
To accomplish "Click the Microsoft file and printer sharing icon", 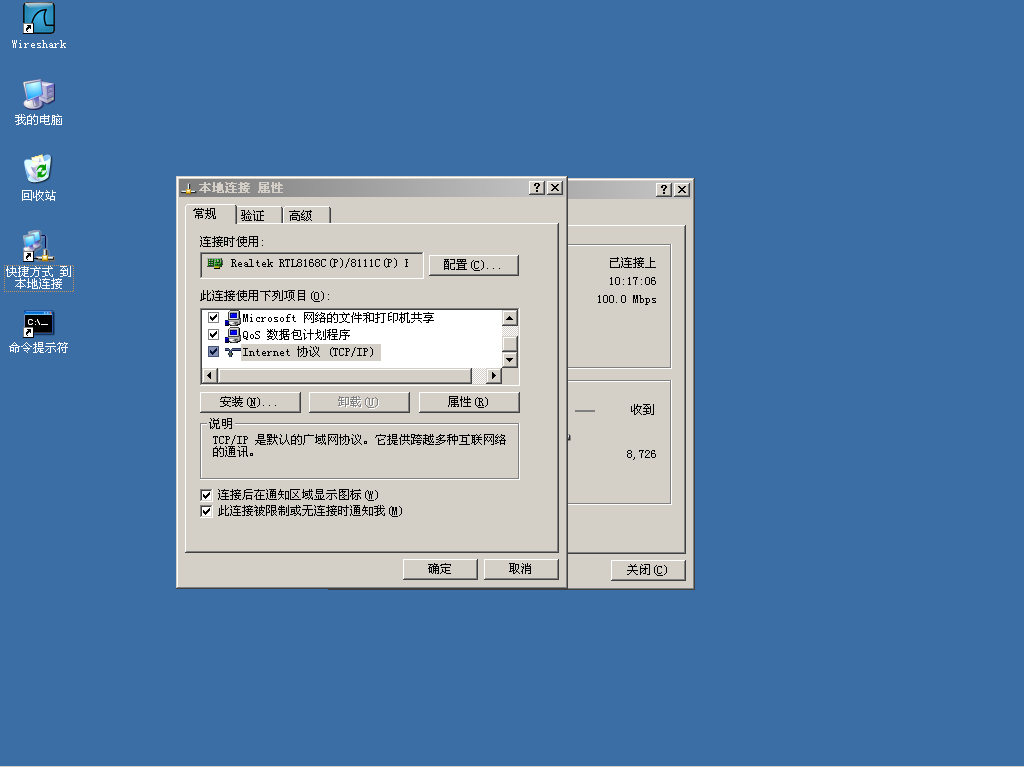I will pyautogui.click(x=232, y=318).
